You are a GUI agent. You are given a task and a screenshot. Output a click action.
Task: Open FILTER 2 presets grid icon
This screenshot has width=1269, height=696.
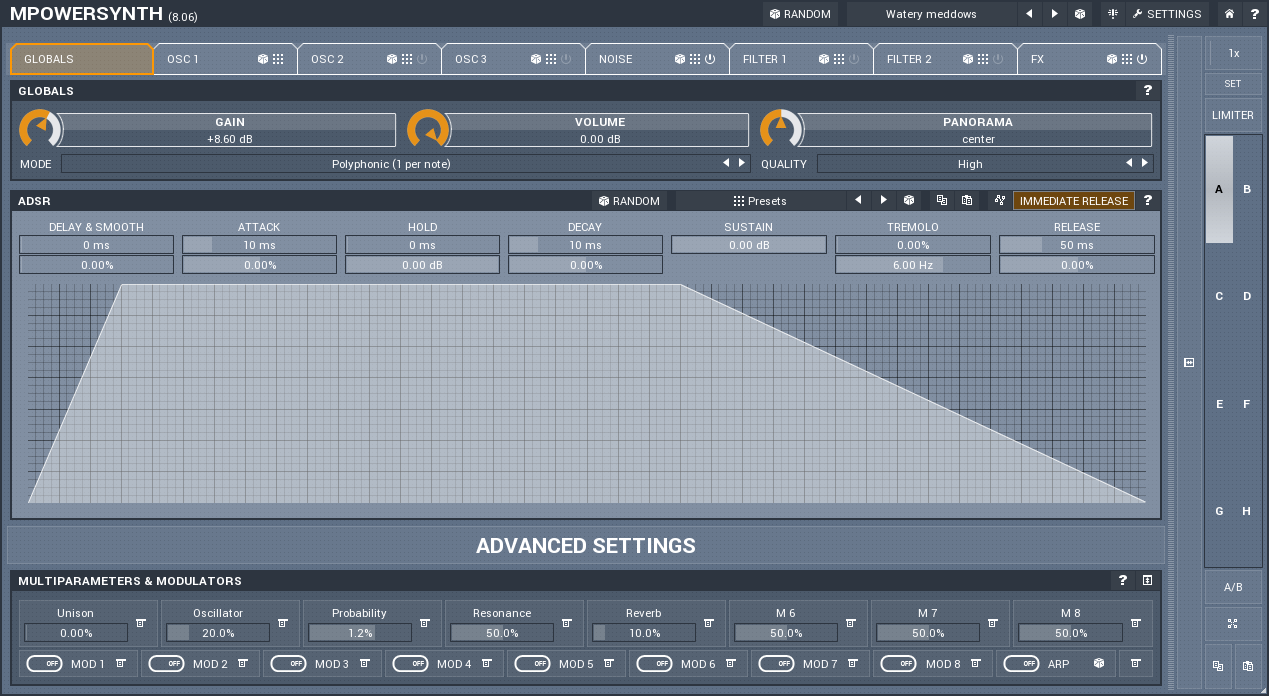click(983, 59)
